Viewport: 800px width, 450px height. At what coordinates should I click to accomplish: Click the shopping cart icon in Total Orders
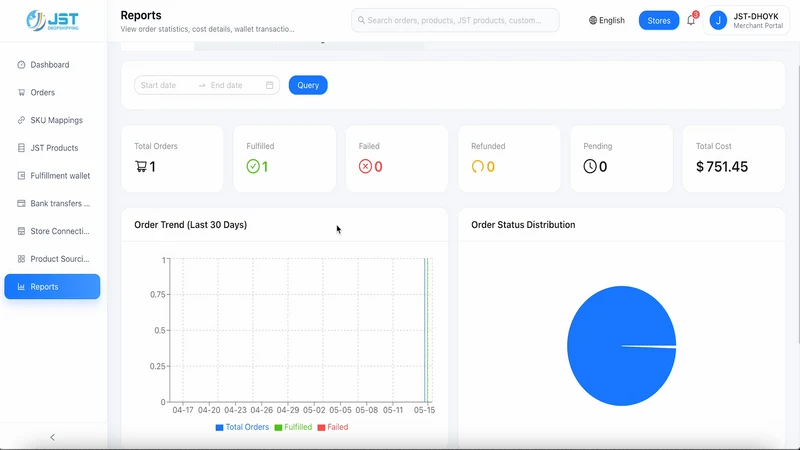pos(141,166)
